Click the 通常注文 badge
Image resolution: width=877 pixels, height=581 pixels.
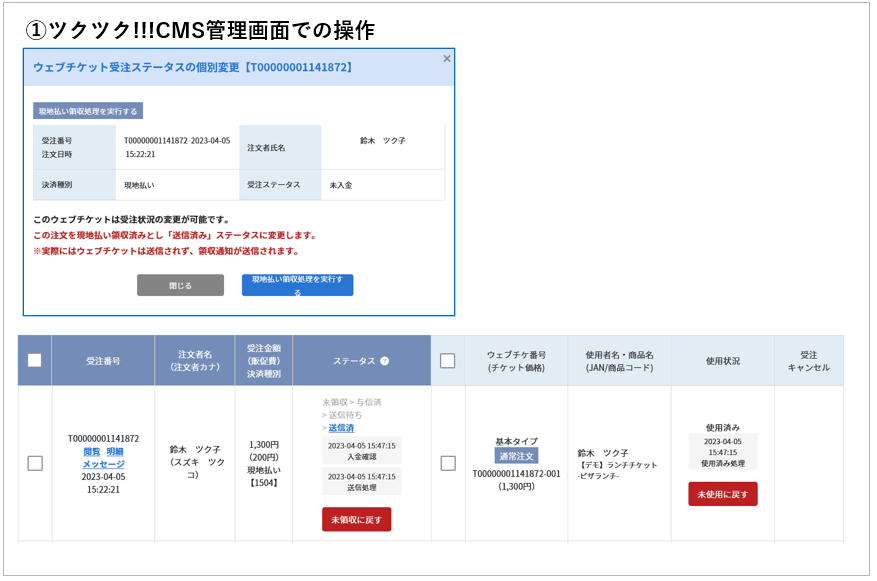[x=516, y=456]
